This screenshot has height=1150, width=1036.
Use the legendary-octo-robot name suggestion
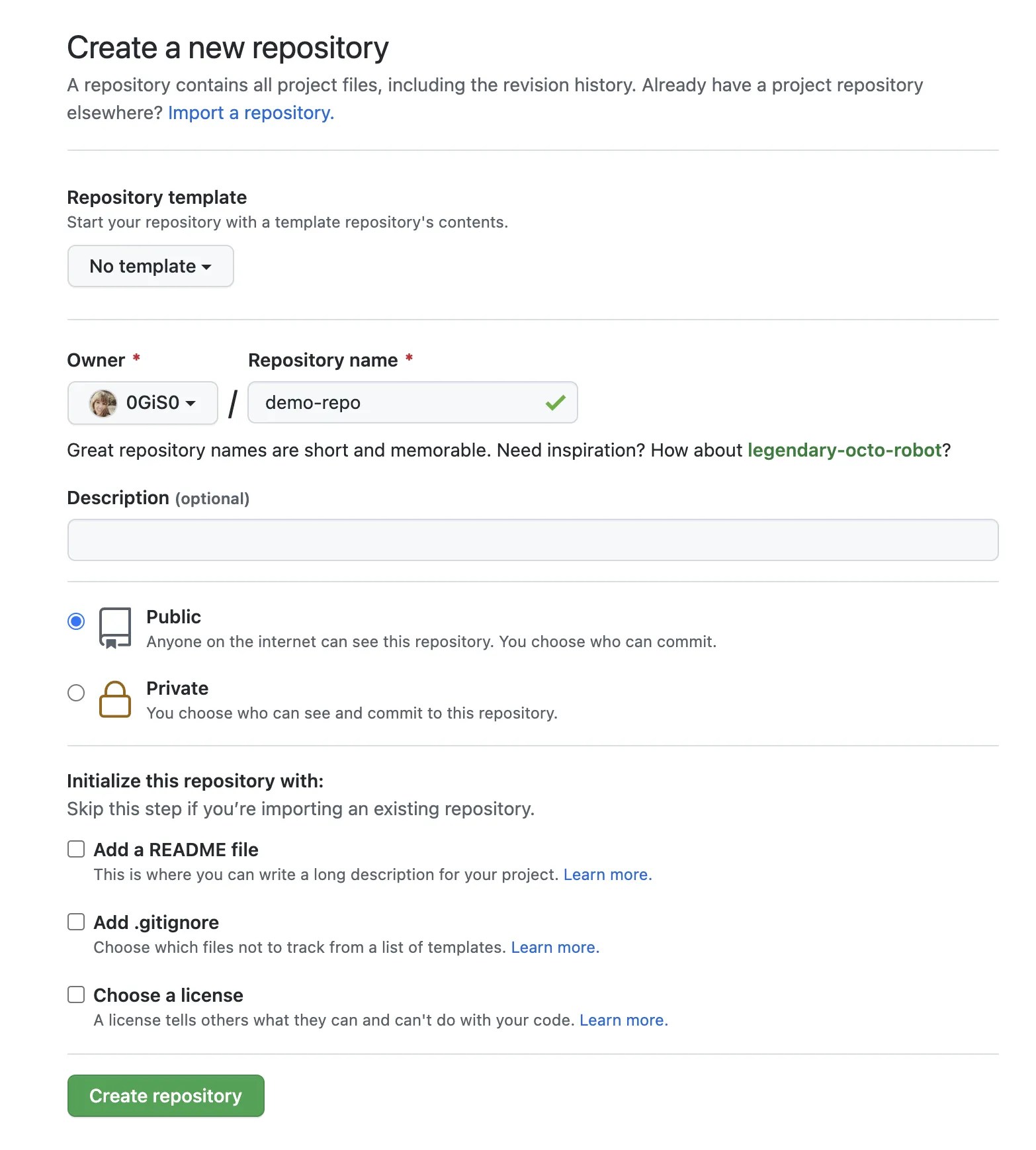(x=845, y=450)
